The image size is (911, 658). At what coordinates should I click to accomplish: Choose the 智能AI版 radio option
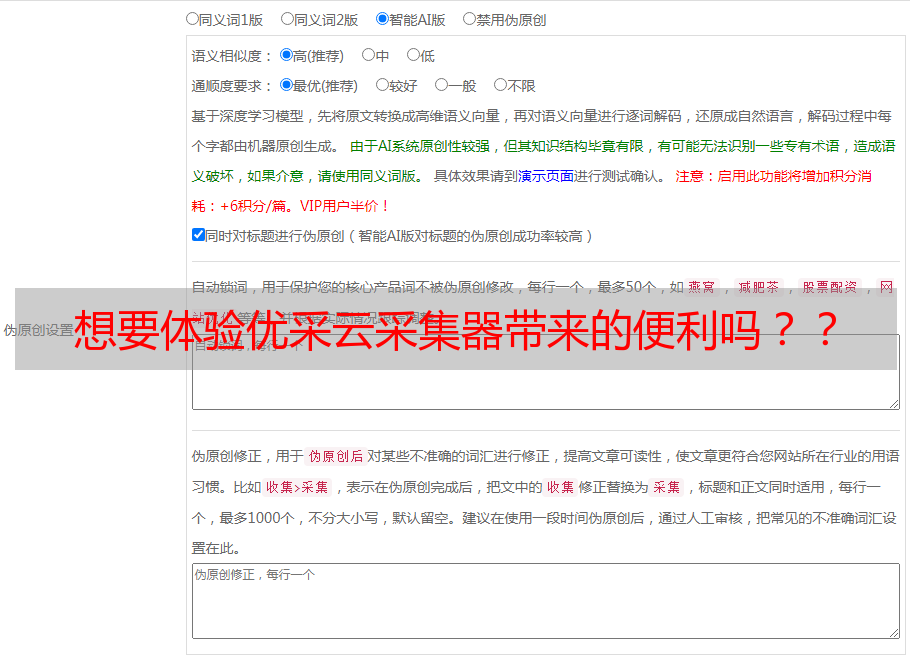[x=382, y=19]
